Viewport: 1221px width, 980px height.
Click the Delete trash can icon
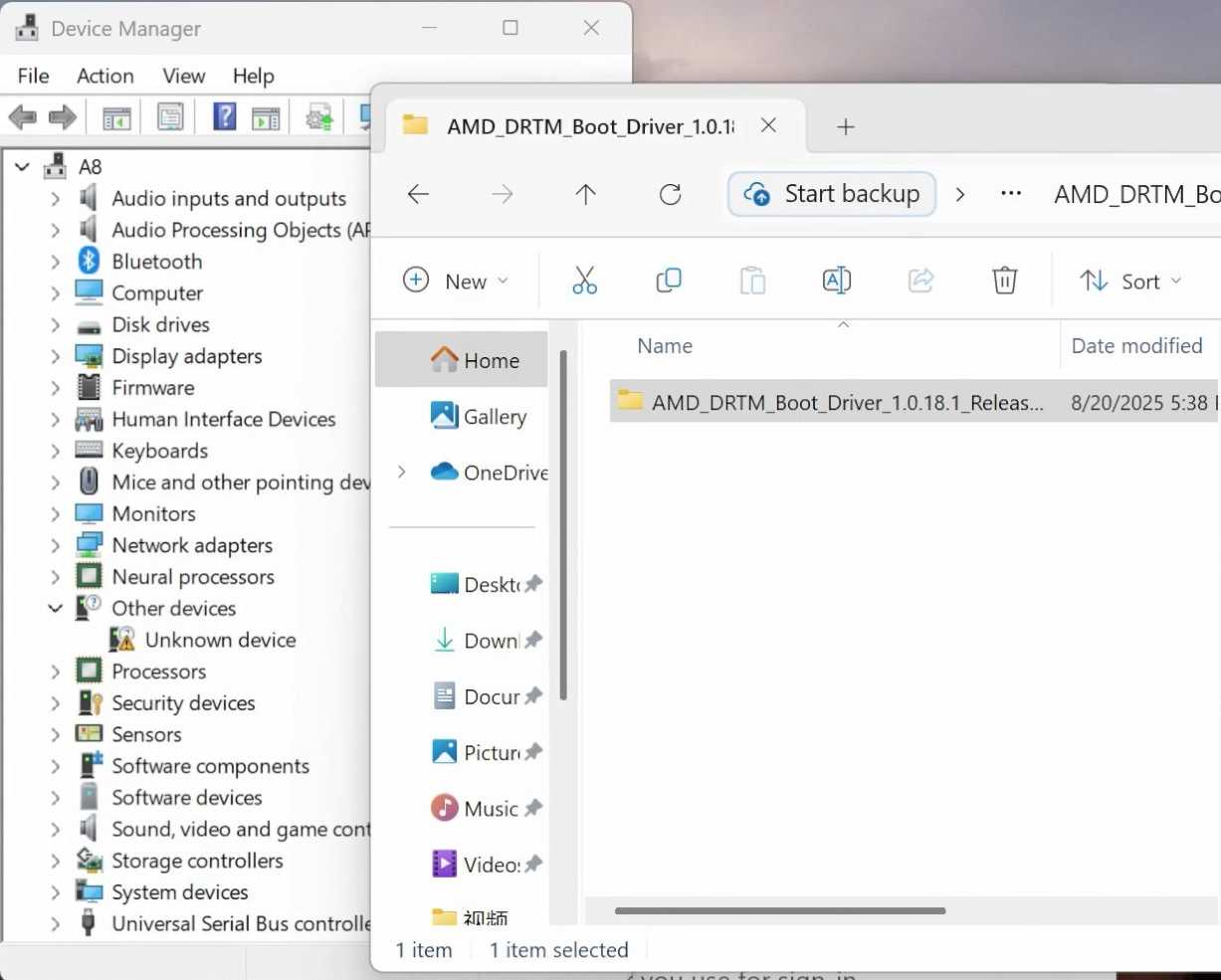click(1005, 281)
